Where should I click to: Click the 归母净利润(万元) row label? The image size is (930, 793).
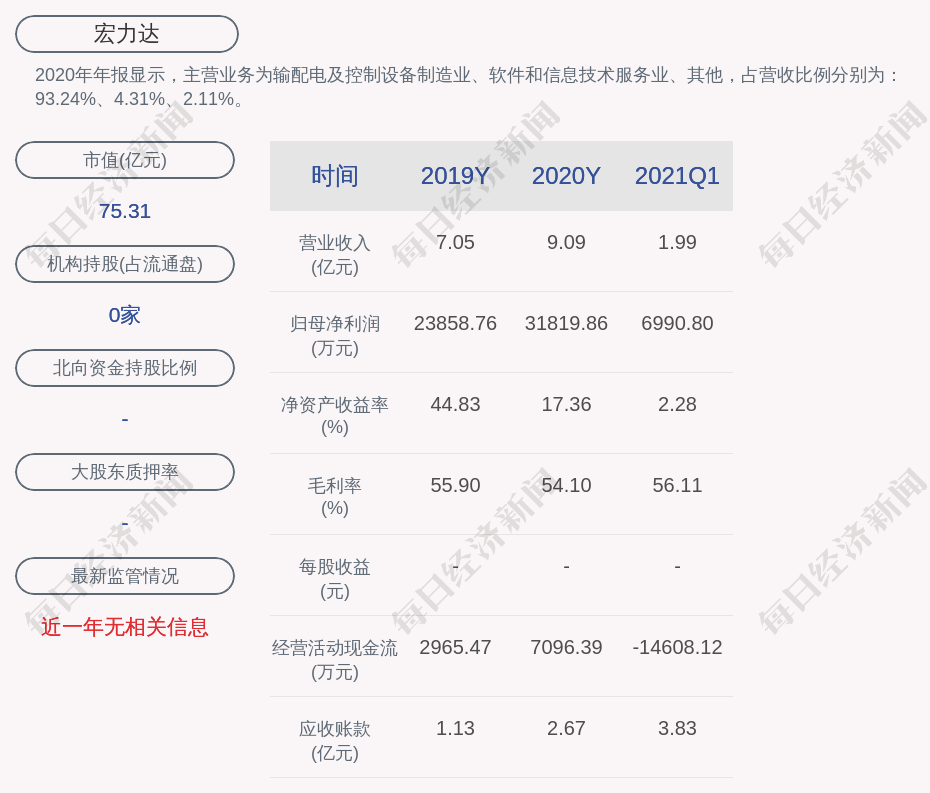(335, 336)
